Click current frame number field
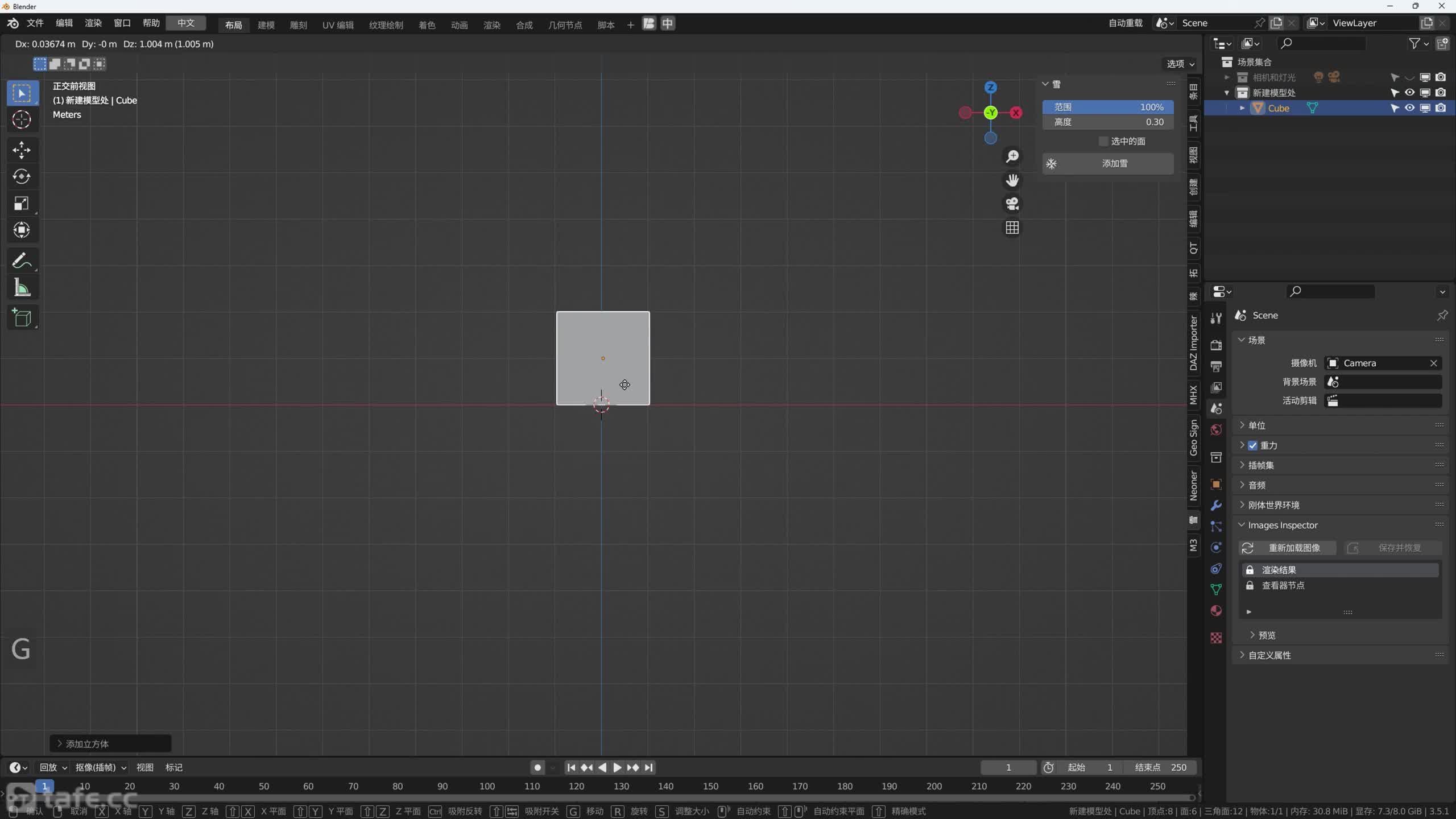1456x819 pixels. (x=1008, y=768)
